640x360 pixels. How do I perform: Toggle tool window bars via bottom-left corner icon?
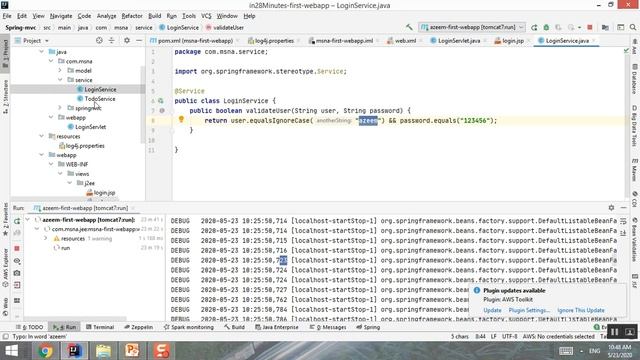click(5, 336)
